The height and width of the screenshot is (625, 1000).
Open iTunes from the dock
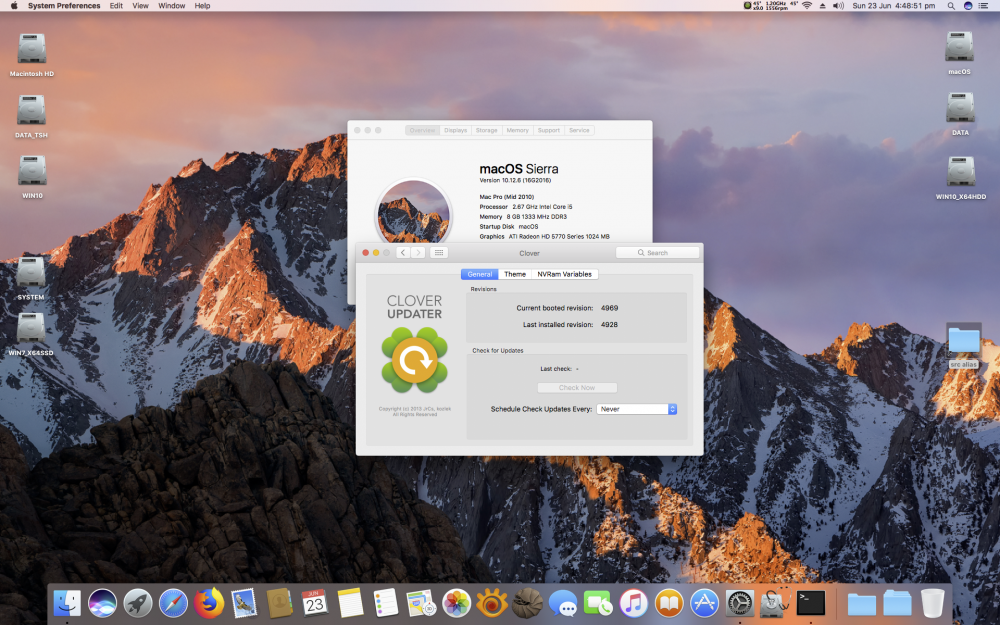click(633, 603)
